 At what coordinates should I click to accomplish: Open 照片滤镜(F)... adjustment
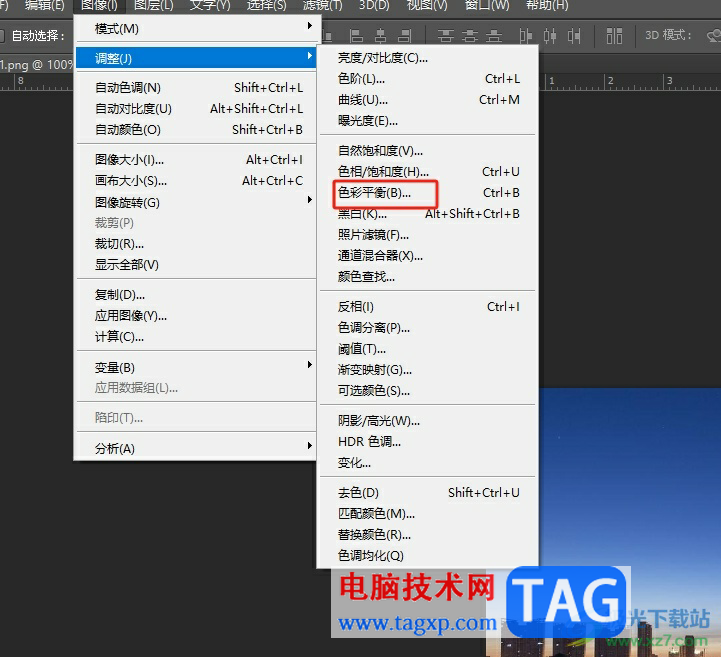pos(428,235)
